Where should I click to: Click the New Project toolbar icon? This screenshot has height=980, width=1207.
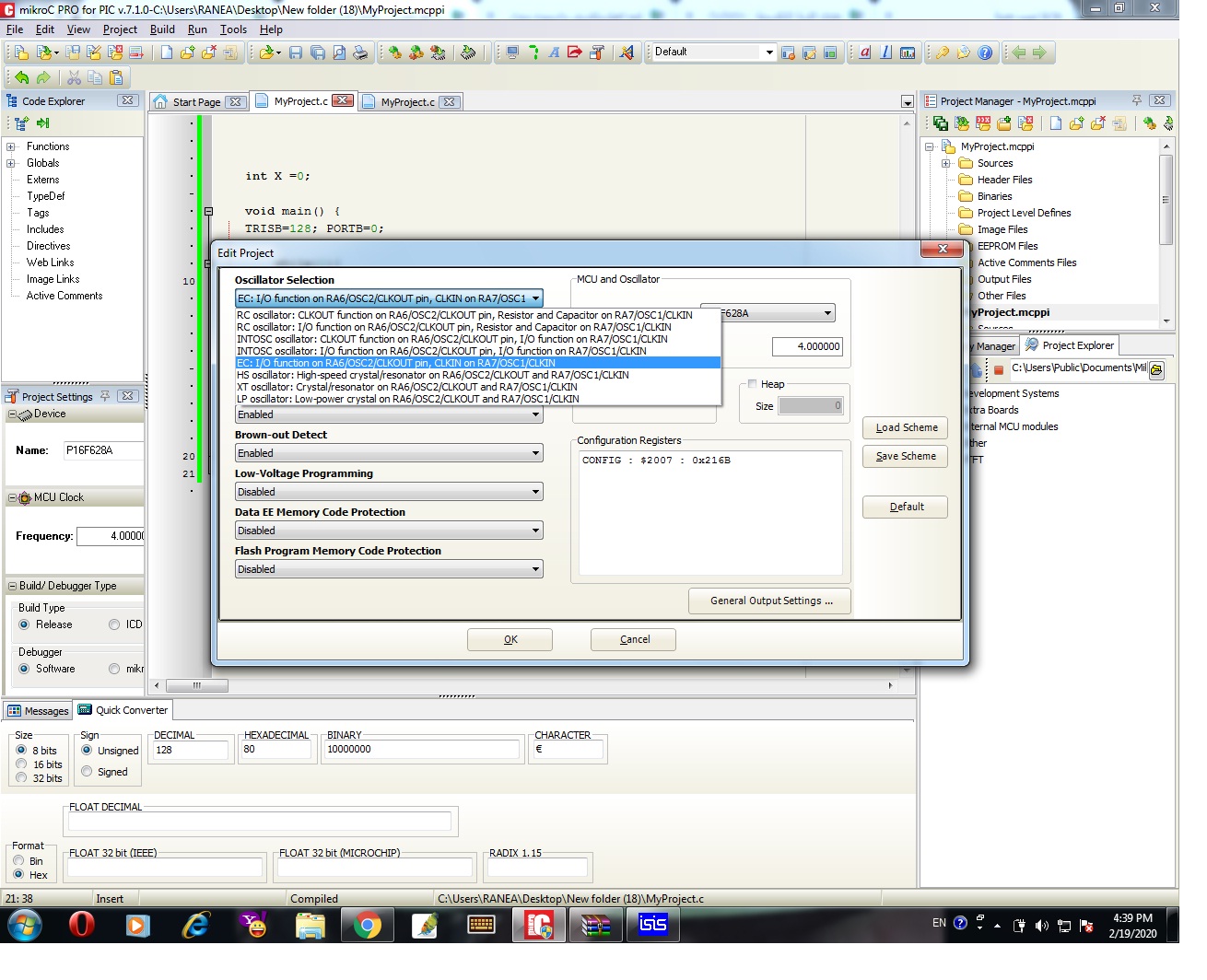click(x=21, y=52)
